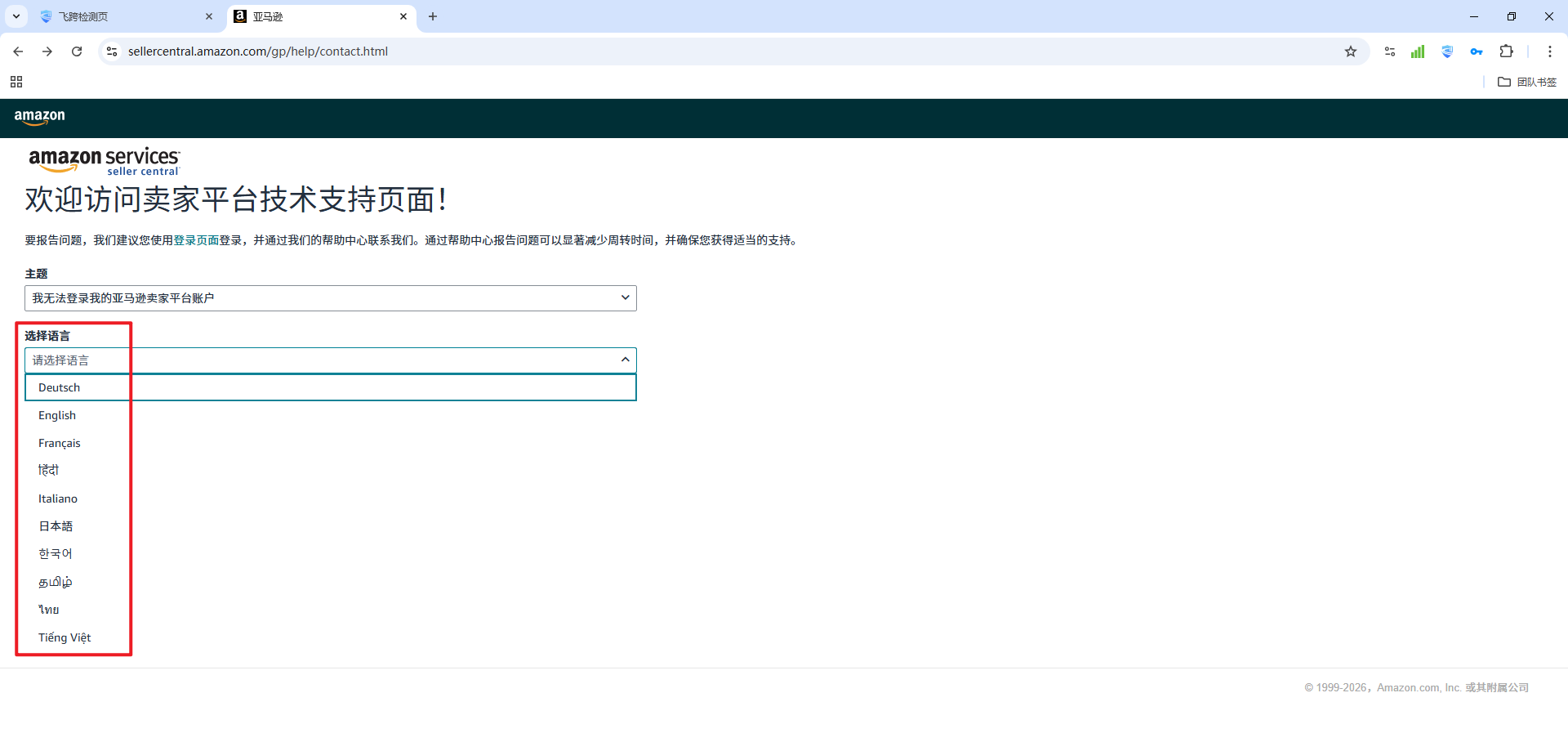The width and height of the screenshot is (1568, 751).
Task: Select Deutsch from the language list
Action: click(x=331, y=387)
